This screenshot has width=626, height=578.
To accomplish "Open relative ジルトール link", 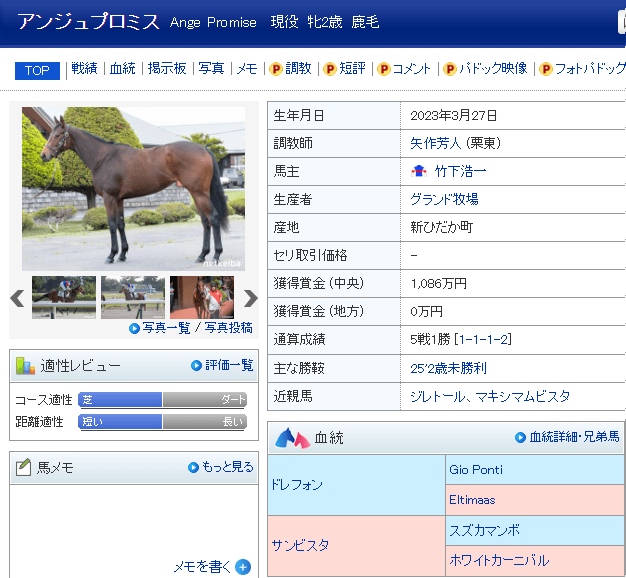I will (x=438, y=396).
